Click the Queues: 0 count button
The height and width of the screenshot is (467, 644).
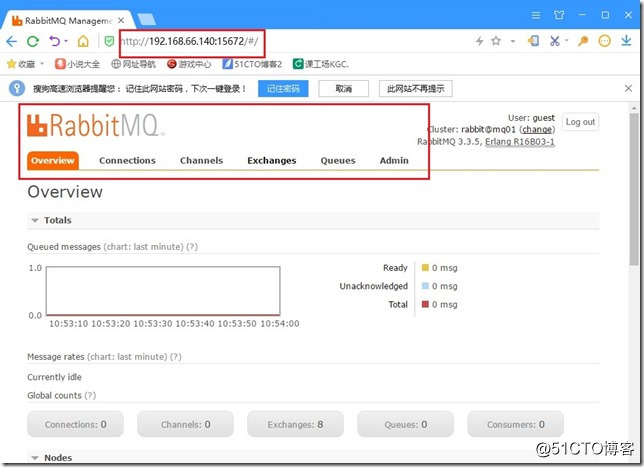[x=406, y=424]
